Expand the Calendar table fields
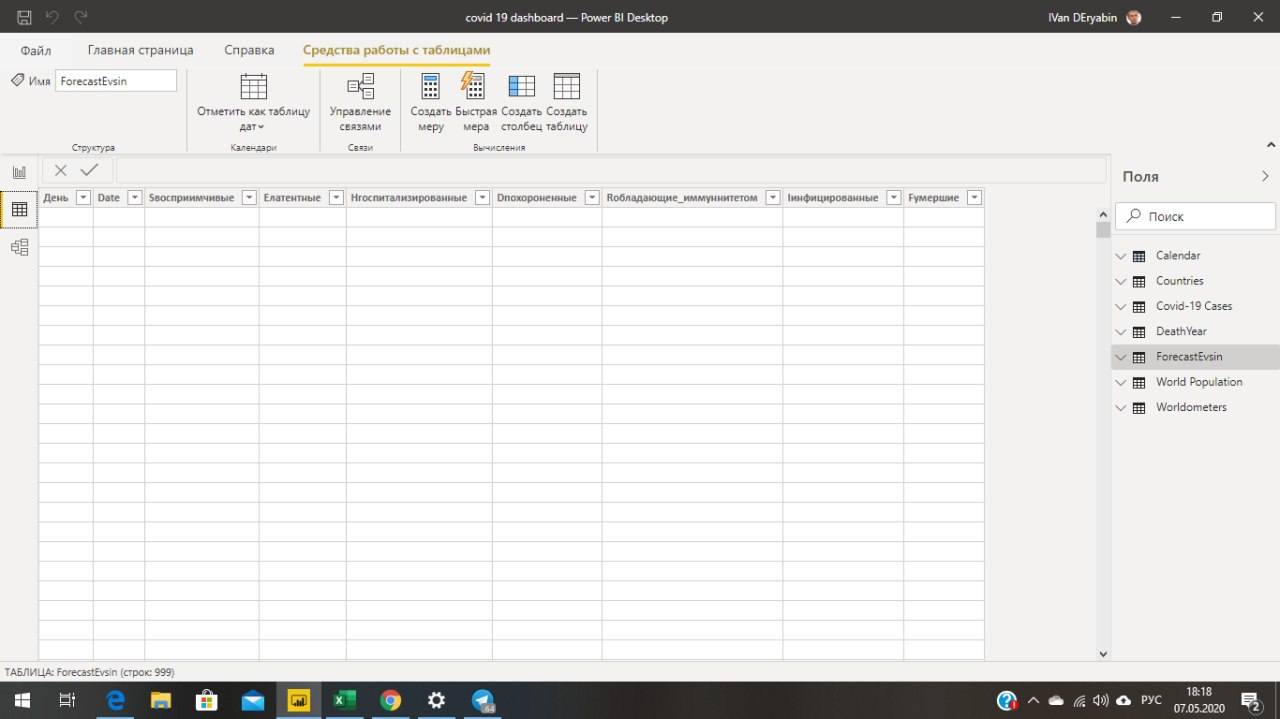Screen dimensions: 1280x719 [x=1121, y=256]
